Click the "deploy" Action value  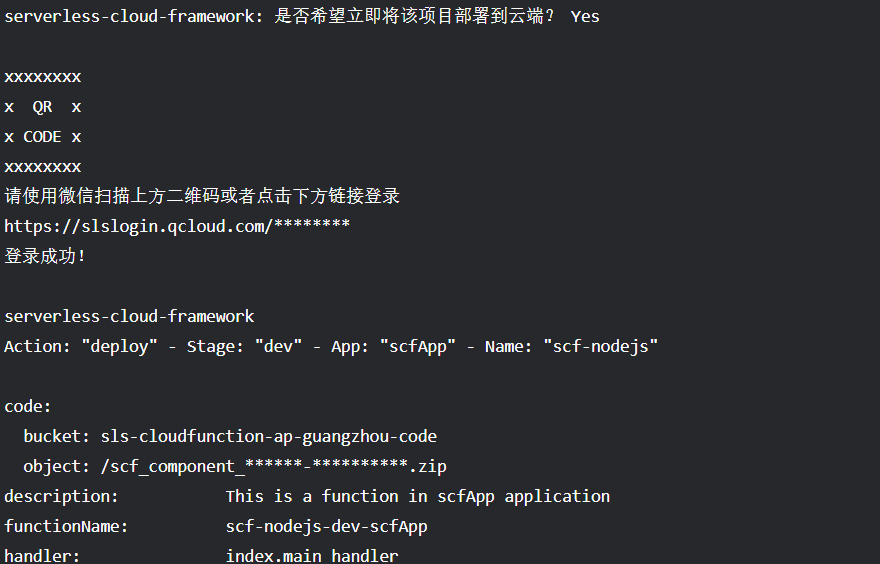[120, 346]
